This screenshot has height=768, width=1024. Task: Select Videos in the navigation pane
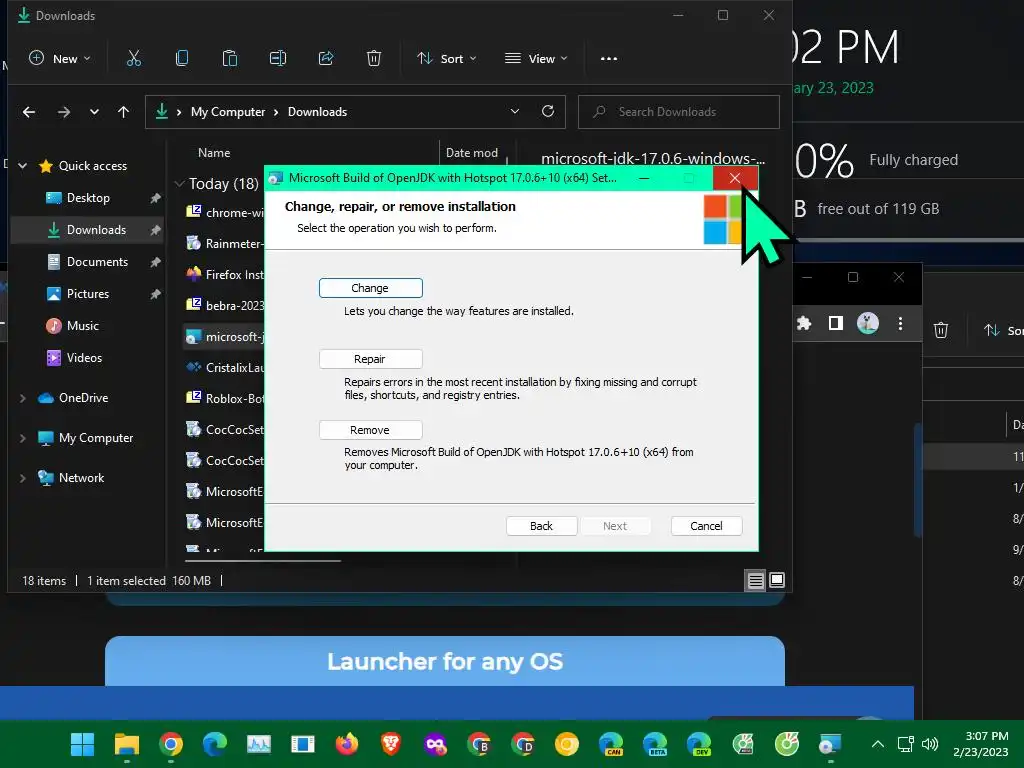84,358
